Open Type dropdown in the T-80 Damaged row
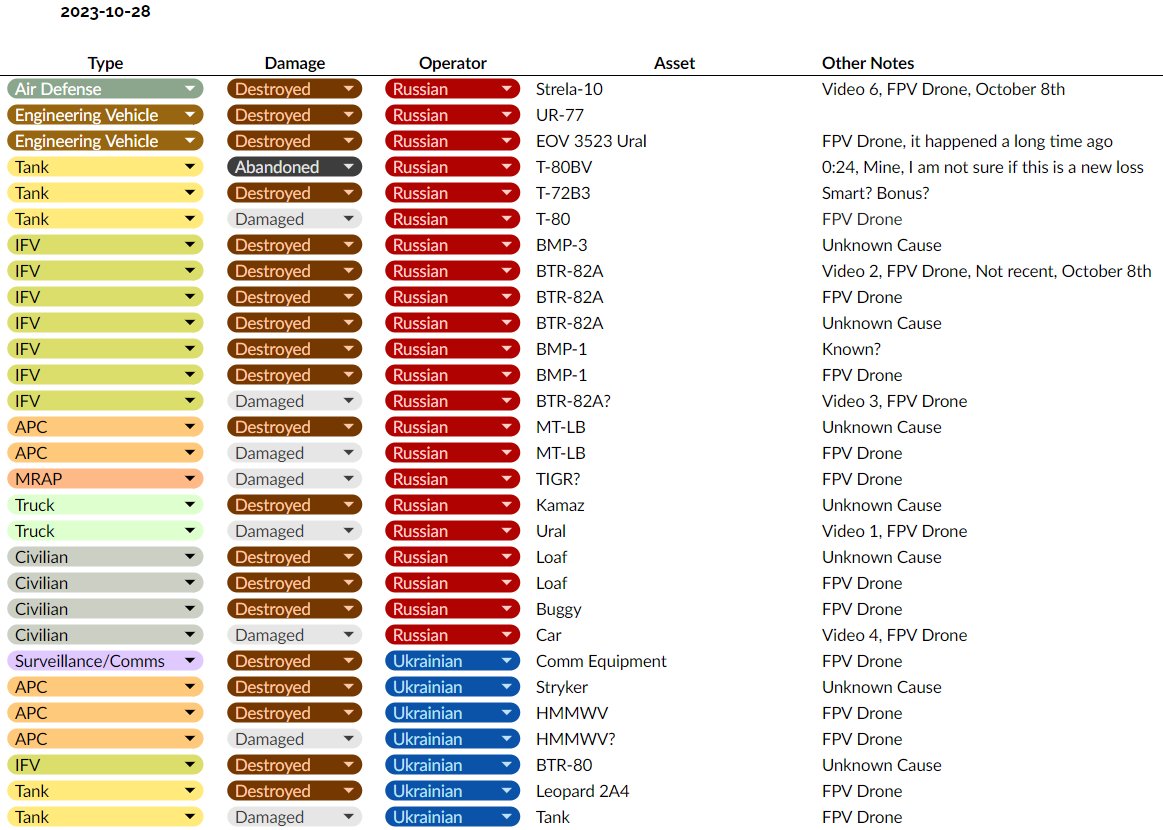The height and width of the screenshot is (830, 1163). (x=105, y=219)
